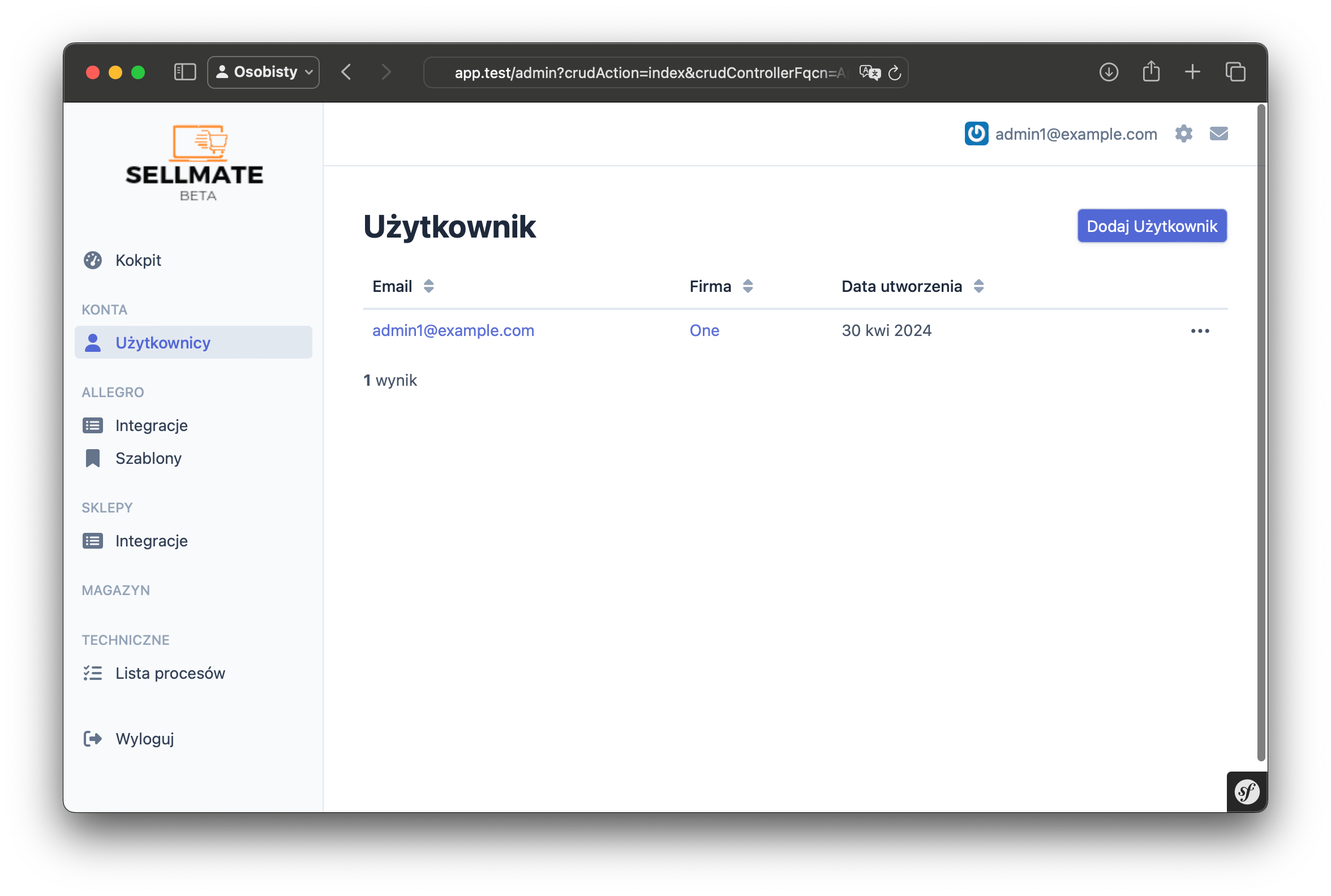Click Allegro Integracje list icon
Viewport: 1331px width, 896px height.
point(93,425)
